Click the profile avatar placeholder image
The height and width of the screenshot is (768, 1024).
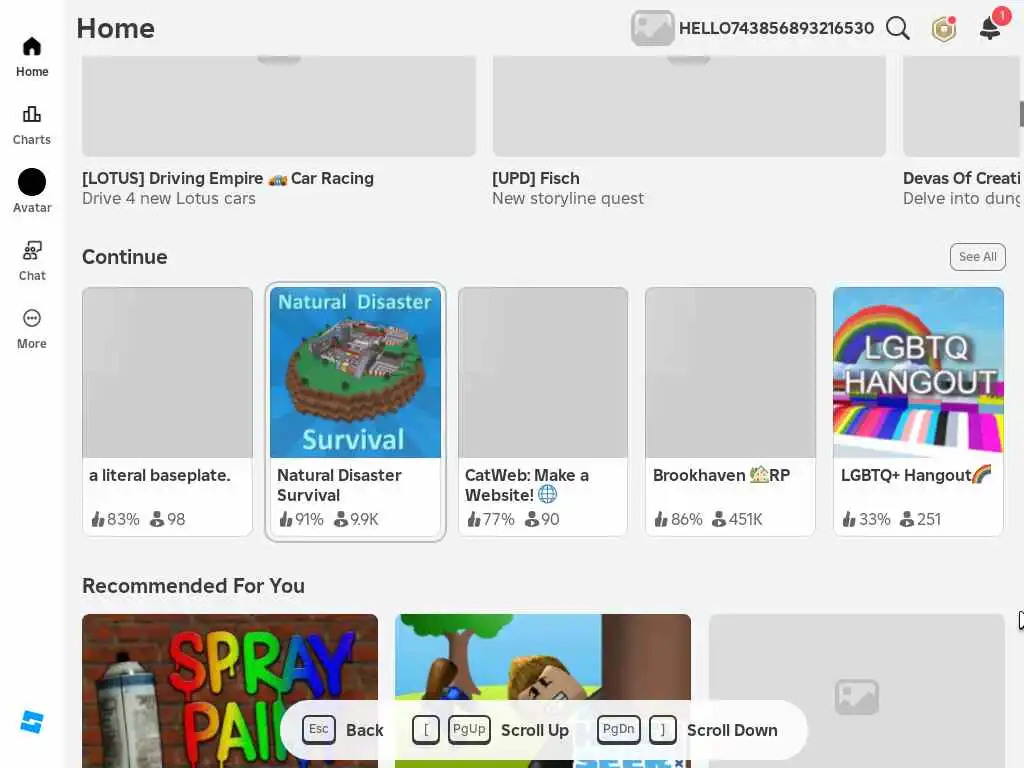tap(652, 28)
